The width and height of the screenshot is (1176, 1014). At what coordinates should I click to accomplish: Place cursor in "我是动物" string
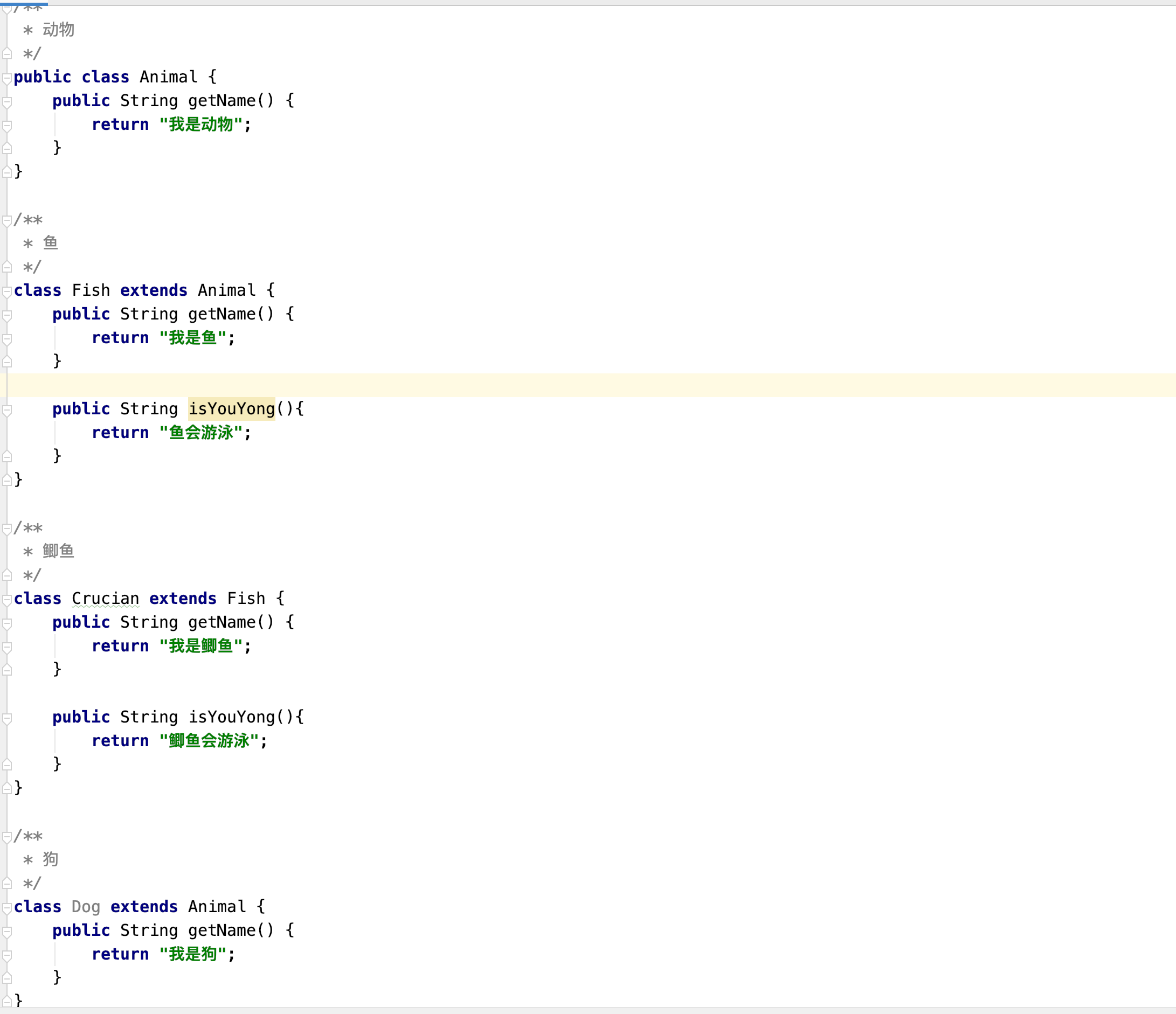201,124
